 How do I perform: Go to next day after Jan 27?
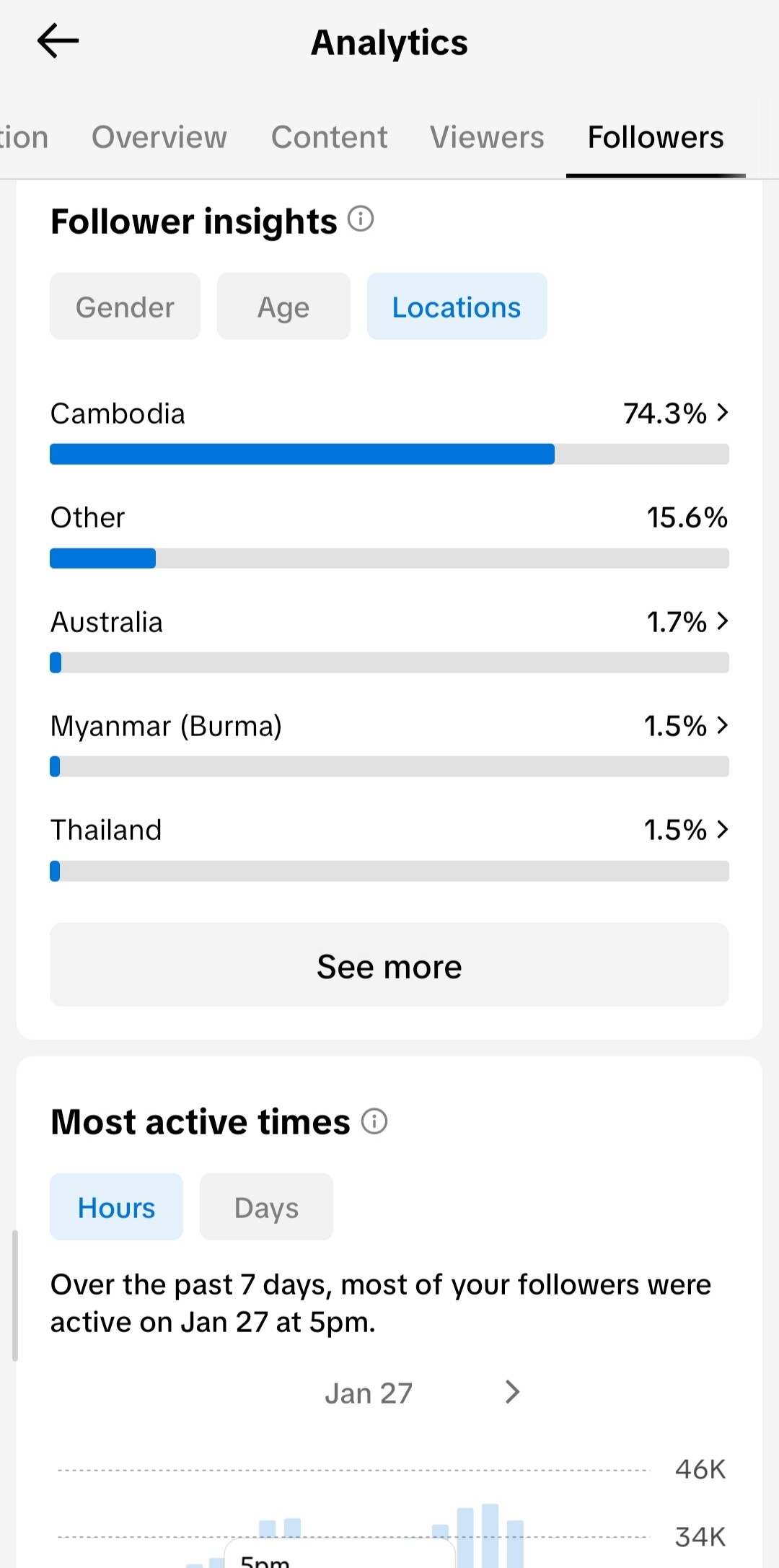pos(512,1392)
